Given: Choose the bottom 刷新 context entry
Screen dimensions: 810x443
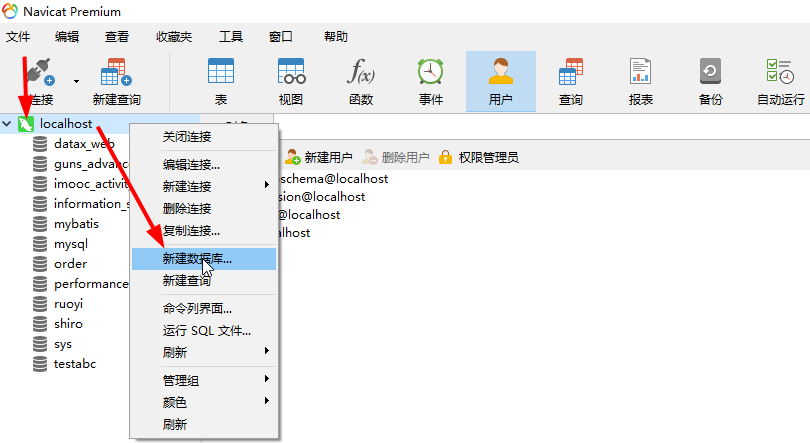Looking at the screenshot, I should 204,424.
